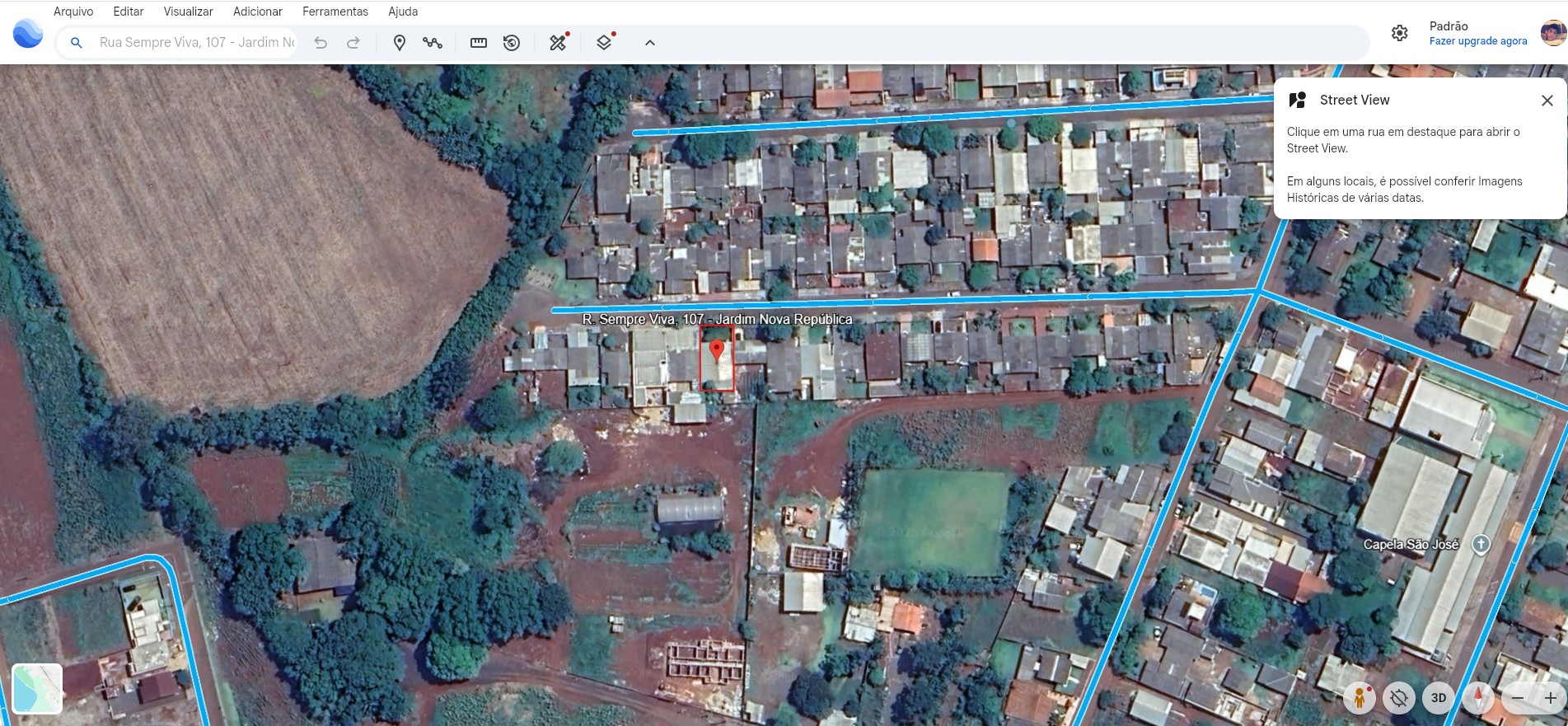Open the user account avatar
The width and height of the screenshot is (1568, 726).
point(1553,33)
